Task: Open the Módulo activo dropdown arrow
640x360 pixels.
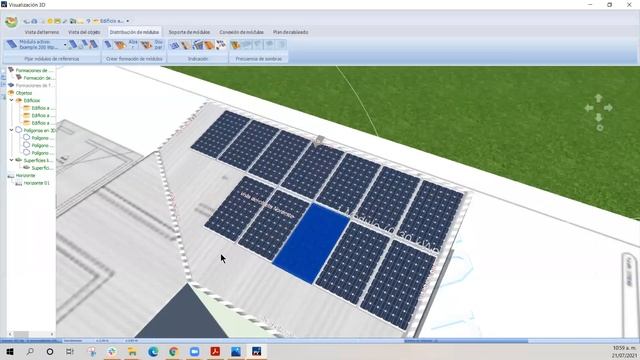Action: pos(65,44)
